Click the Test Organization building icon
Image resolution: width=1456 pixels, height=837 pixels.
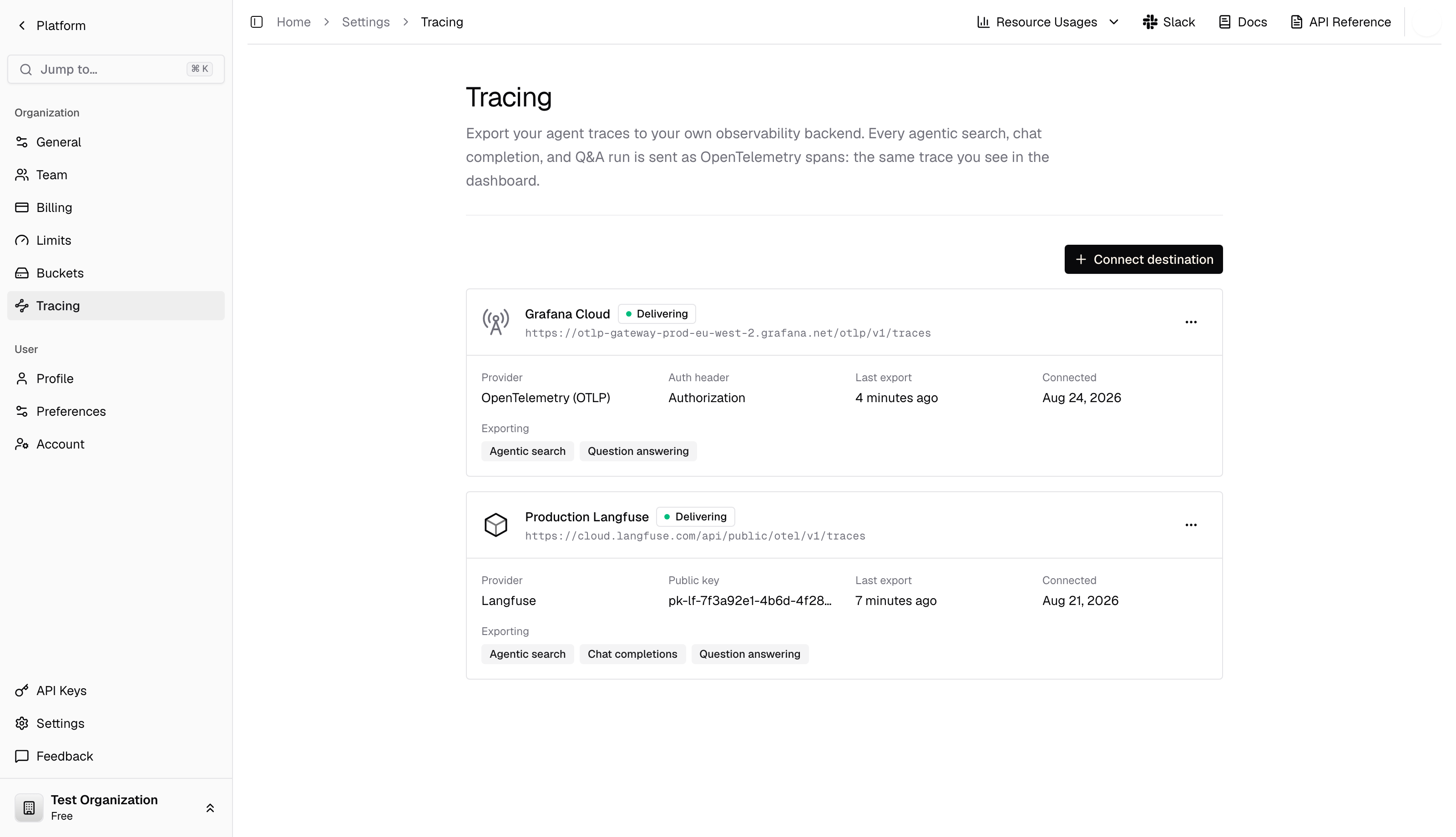click(29, 808)
